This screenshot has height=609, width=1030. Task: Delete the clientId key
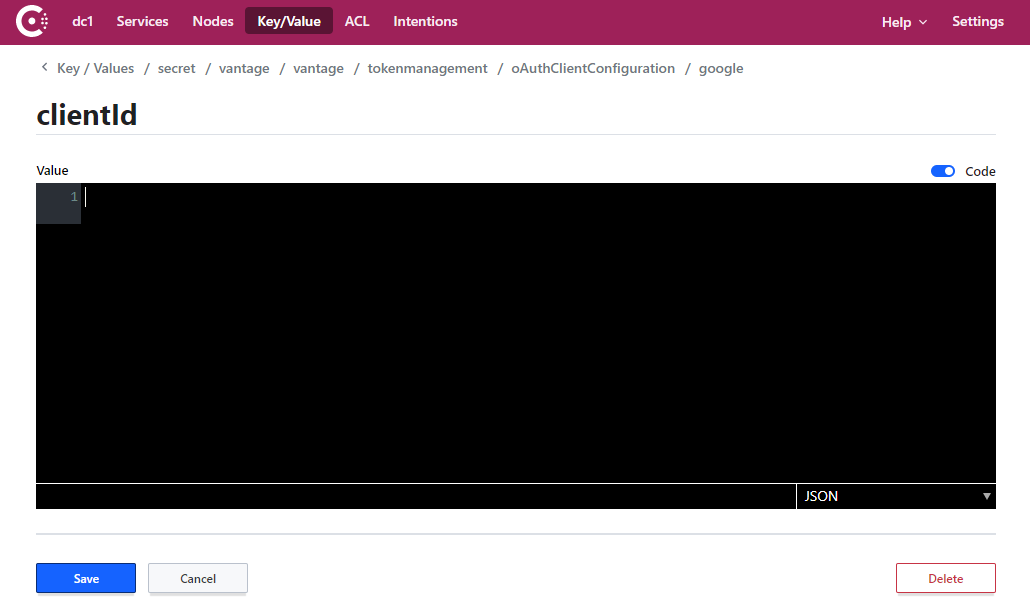tap(945, 577)
